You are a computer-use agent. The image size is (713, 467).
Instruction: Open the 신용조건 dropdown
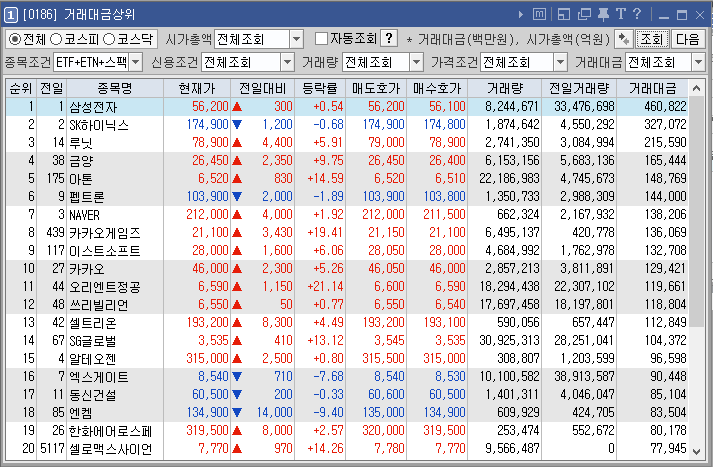[x=287, y=62]
